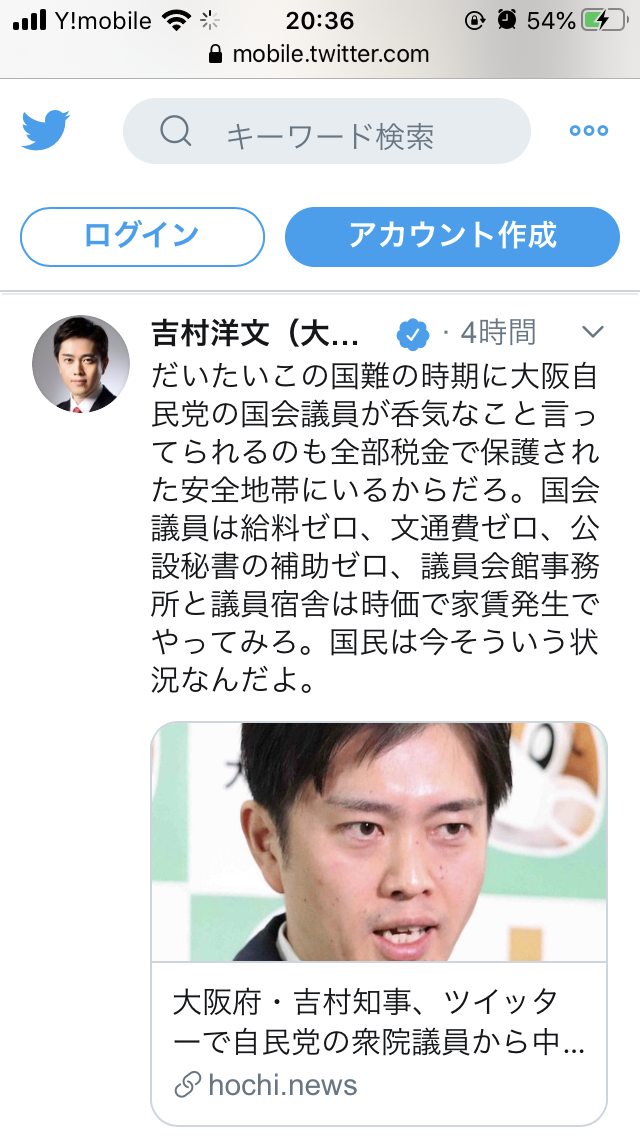
Task: Open the news article preview image
Action: click(x=379, y=842)
